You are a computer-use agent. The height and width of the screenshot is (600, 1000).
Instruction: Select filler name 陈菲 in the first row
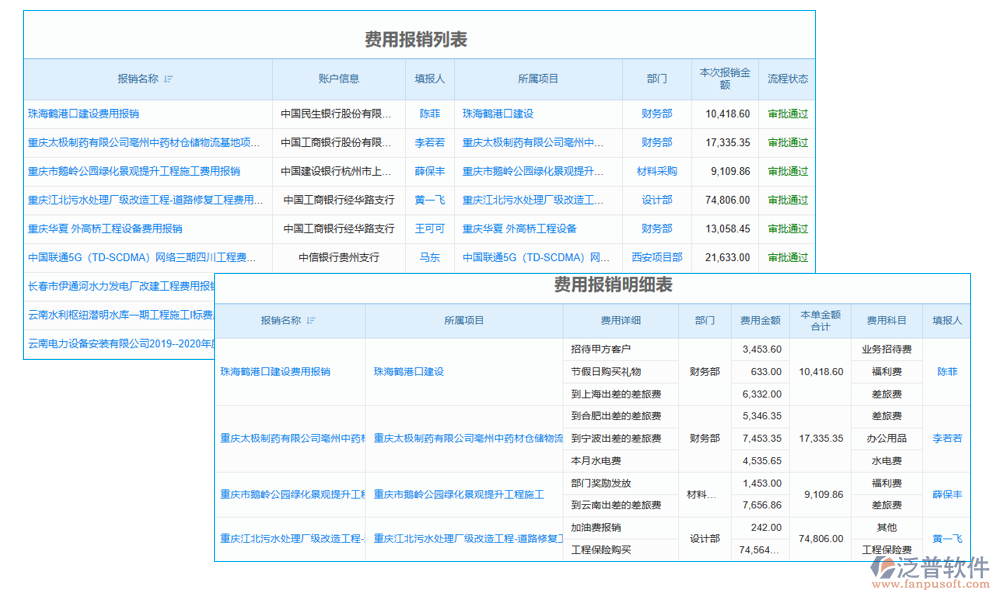click(430, 114)
